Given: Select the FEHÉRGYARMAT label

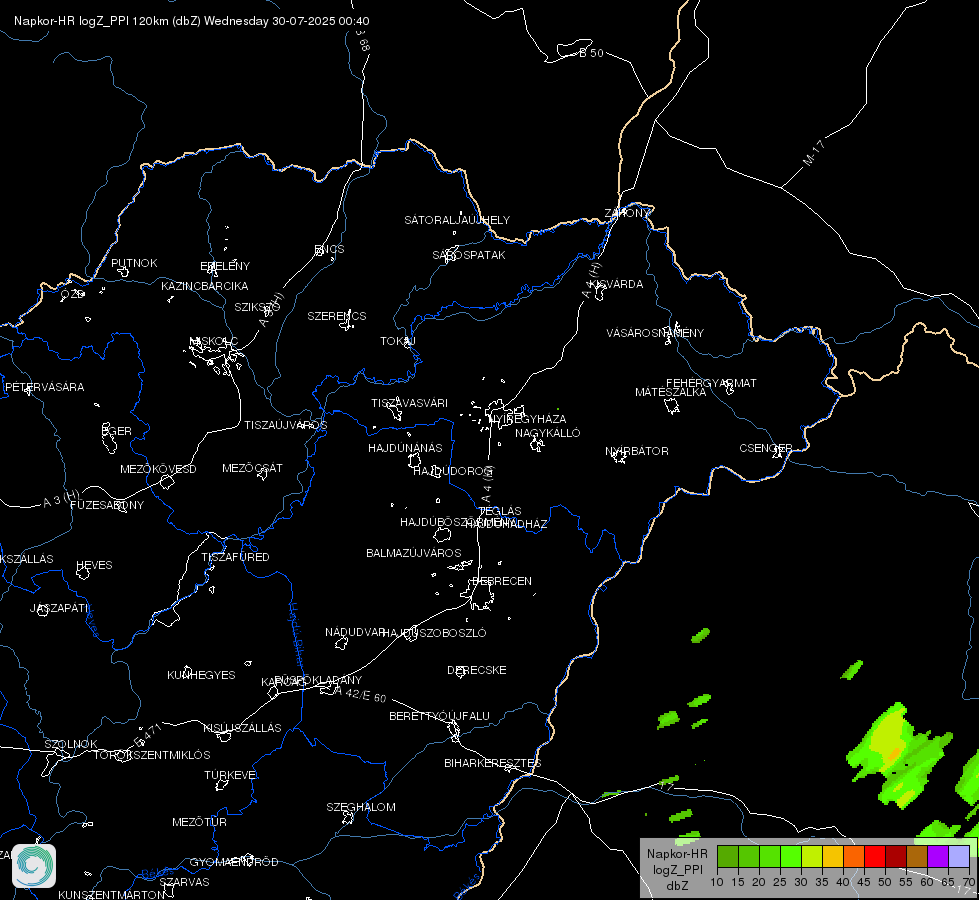Looking at the screenshot, I should [711, 383].
